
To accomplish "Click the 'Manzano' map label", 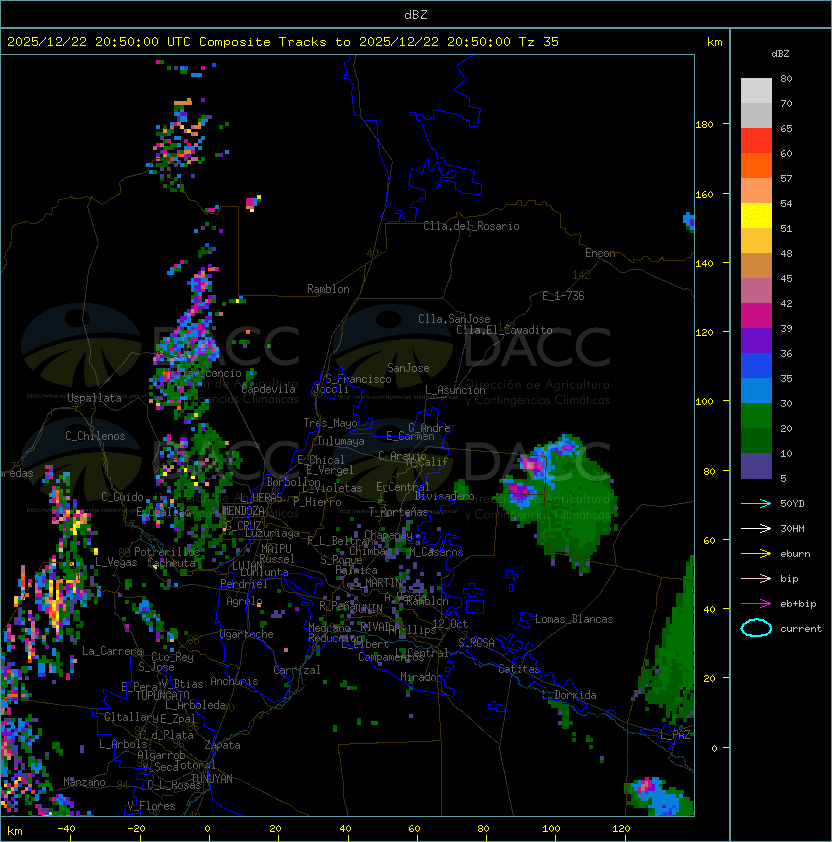I will pos(84,782).
